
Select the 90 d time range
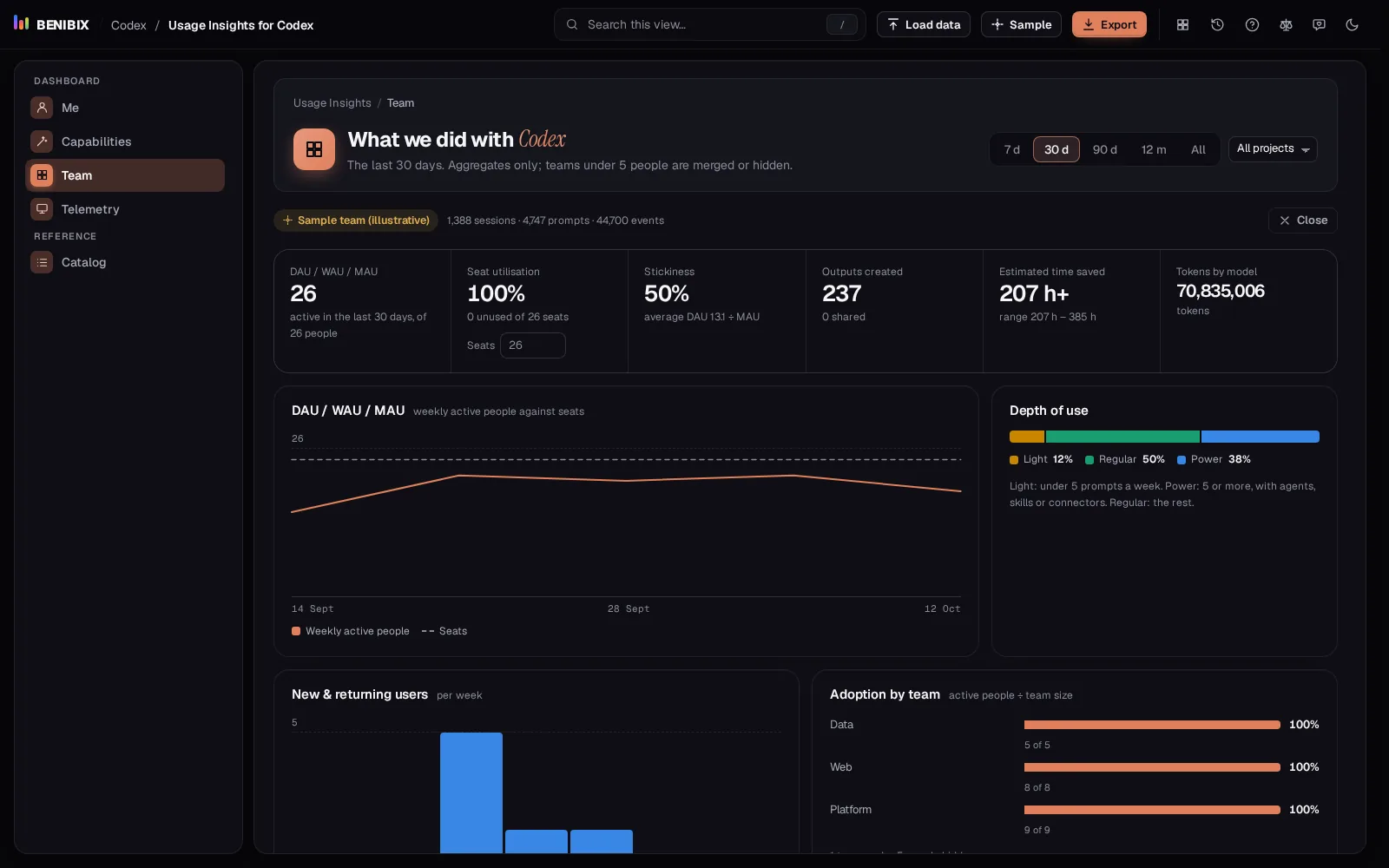[x=1105, y=149]
